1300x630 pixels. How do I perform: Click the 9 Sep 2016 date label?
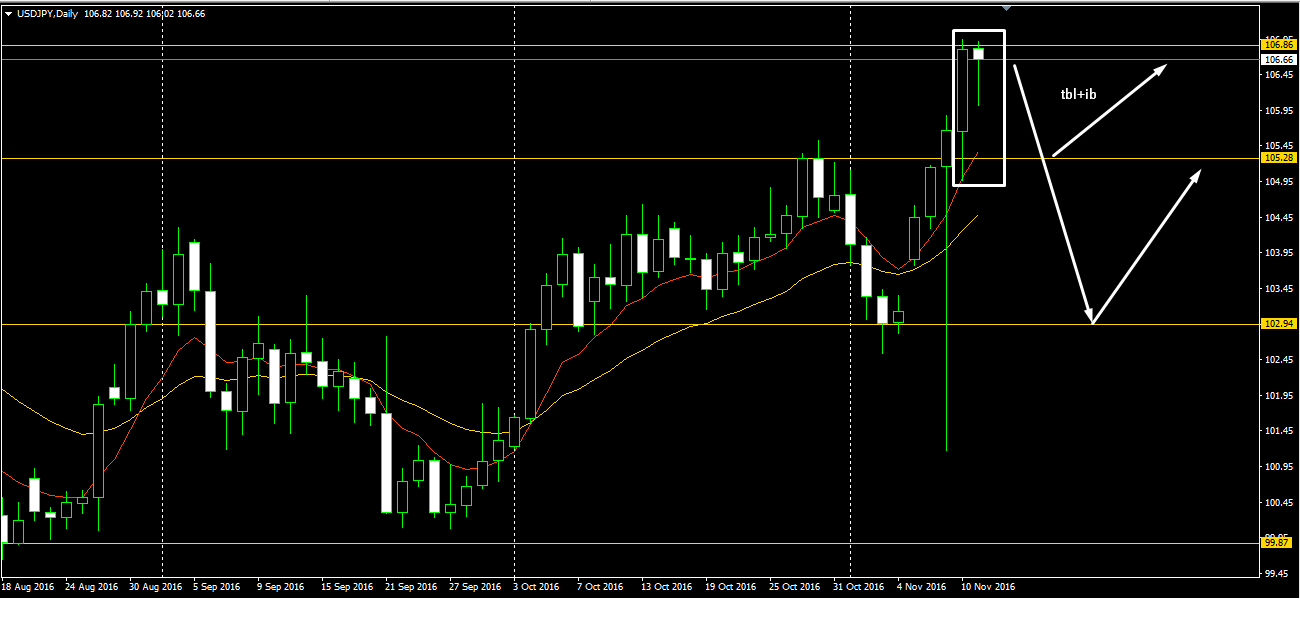point(281,587)
